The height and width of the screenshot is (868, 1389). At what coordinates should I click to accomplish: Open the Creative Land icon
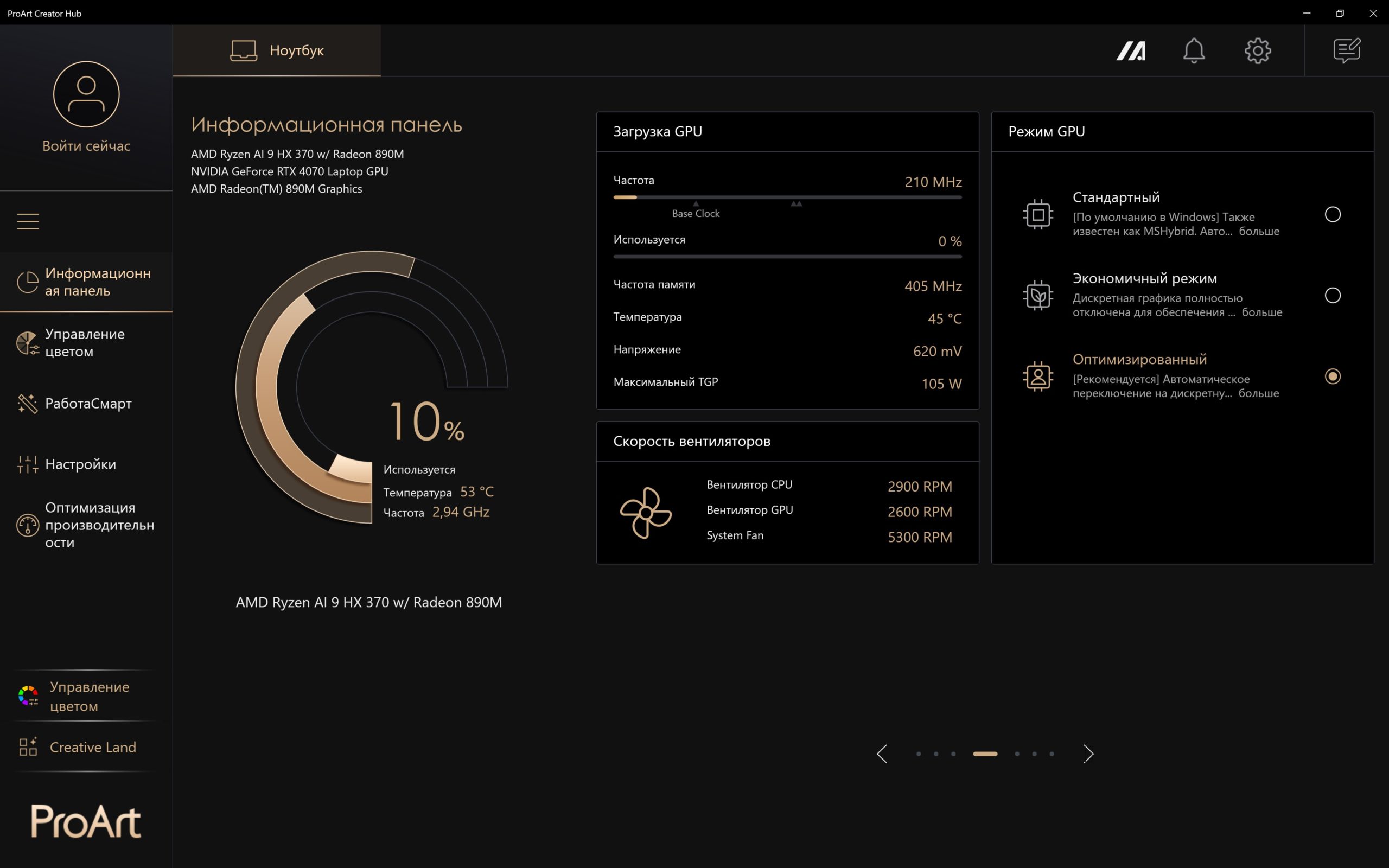[x=28, y=747]
